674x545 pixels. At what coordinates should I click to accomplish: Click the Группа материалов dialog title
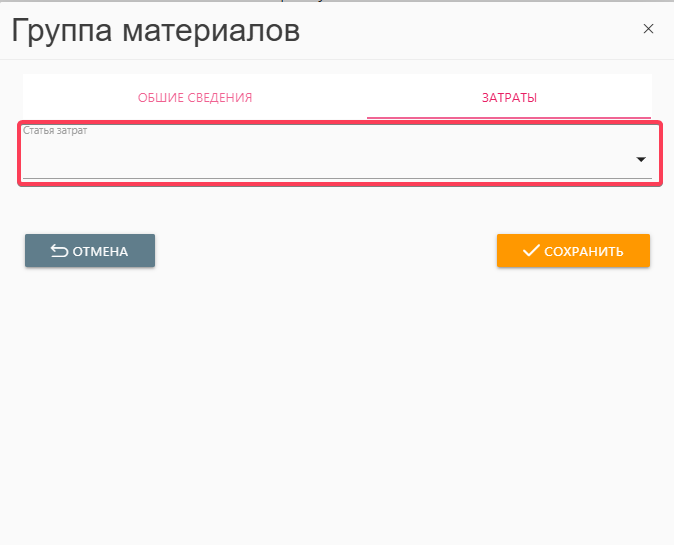[x=156, y=30]
